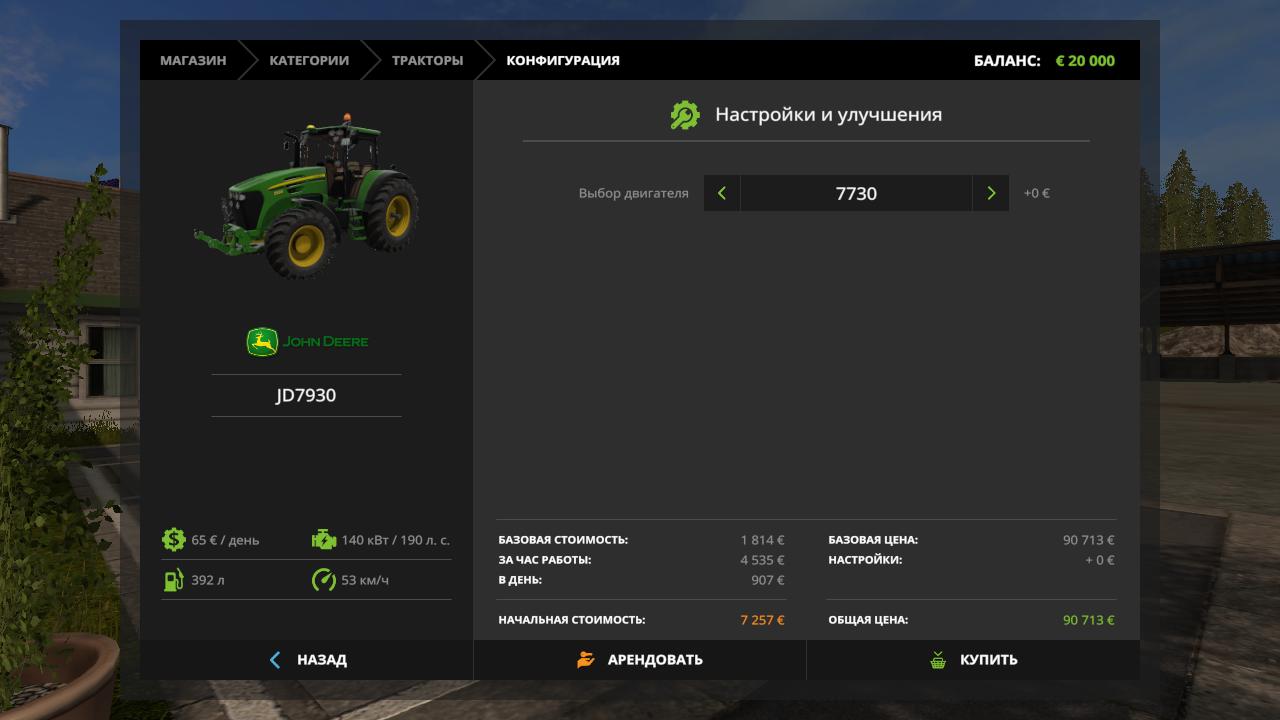The height and width of the screenshot is (720, 1280).
Task: Click the speedometer max speed icon
Action: point(324,580)
